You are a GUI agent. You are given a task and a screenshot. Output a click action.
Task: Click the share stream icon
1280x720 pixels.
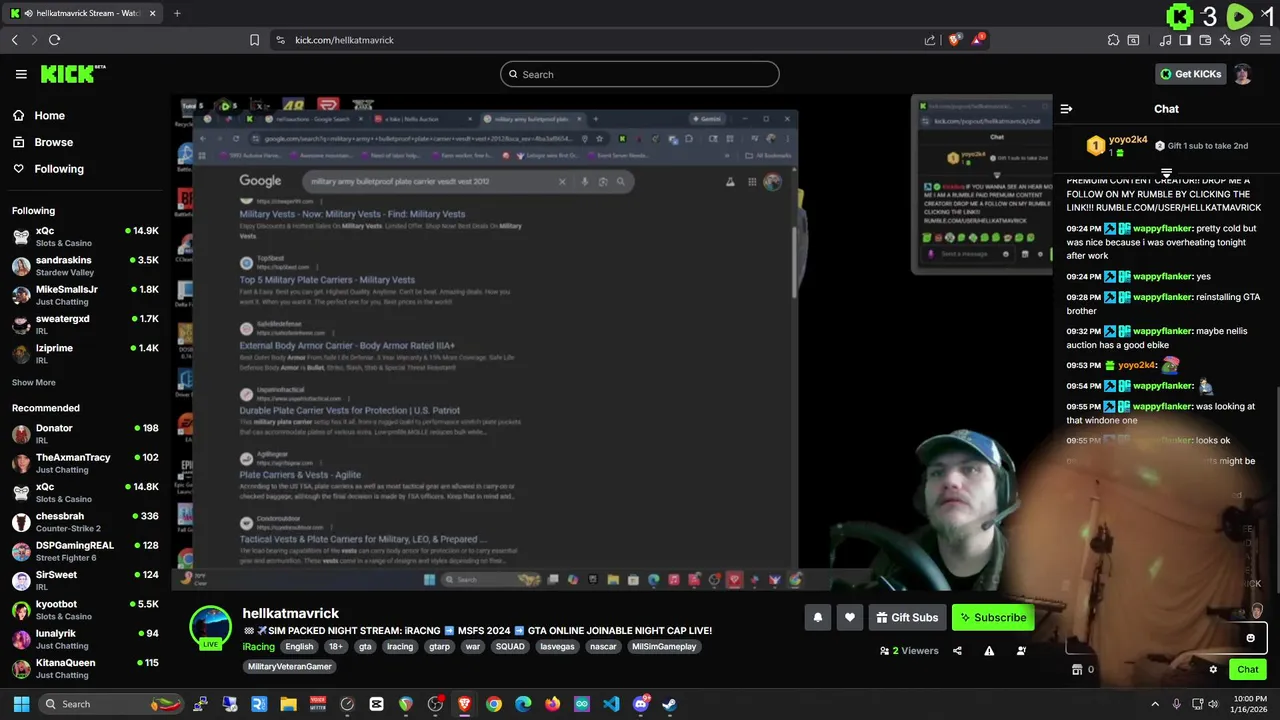pyautogui.click(x=957, y=650)
